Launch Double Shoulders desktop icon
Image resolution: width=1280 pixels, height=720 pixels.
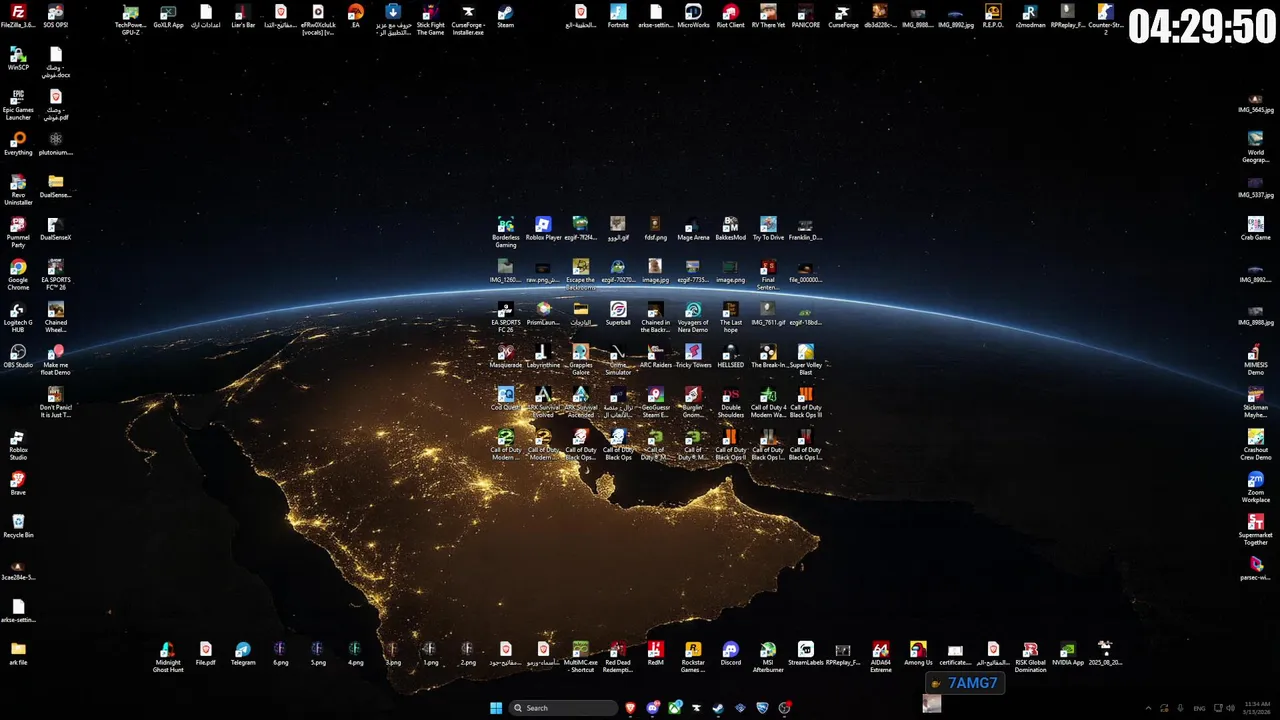click(731, 402)
